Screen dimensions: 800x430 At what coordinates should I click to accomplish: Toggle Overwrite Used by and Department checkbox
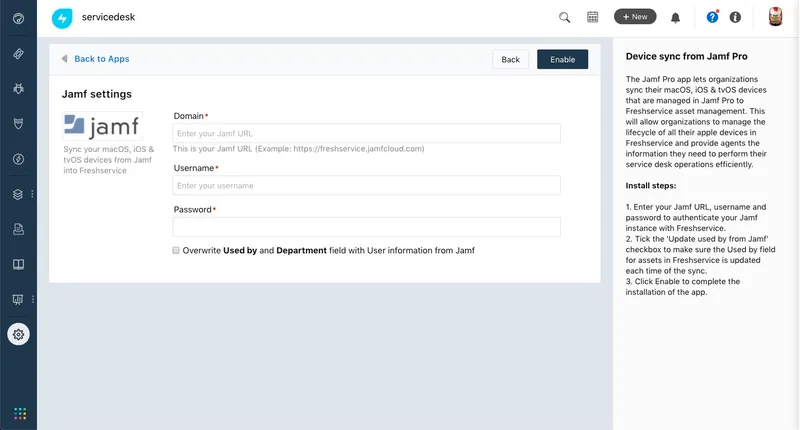176,250
